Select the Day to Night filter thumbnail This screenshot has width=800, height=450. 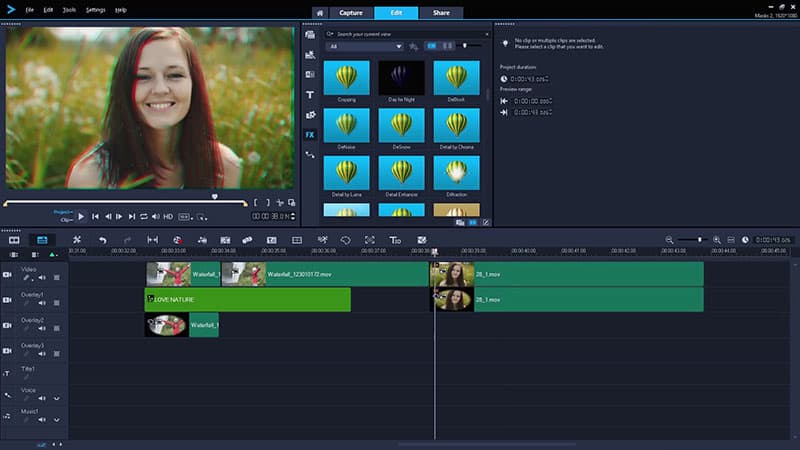(402, 78)
